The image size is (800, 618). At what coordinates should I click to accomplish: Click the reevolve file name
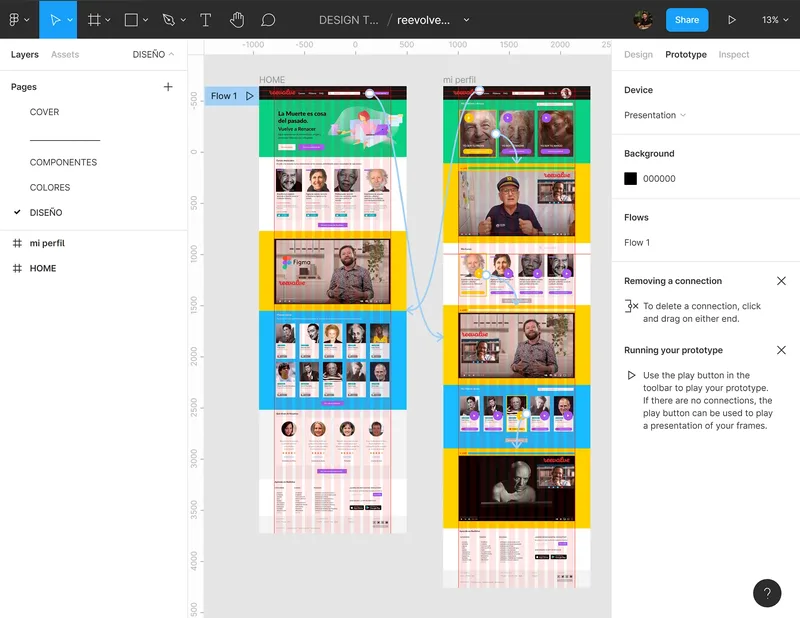tap(423, 20)
